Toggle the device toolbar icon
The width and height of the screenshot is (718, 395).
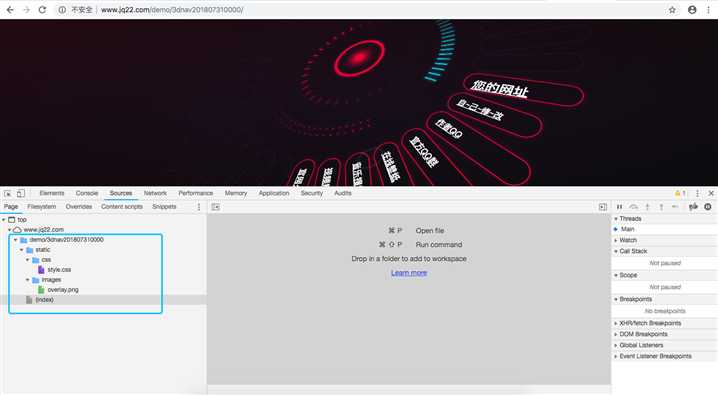pyautogui.click(x=21, y=193)
